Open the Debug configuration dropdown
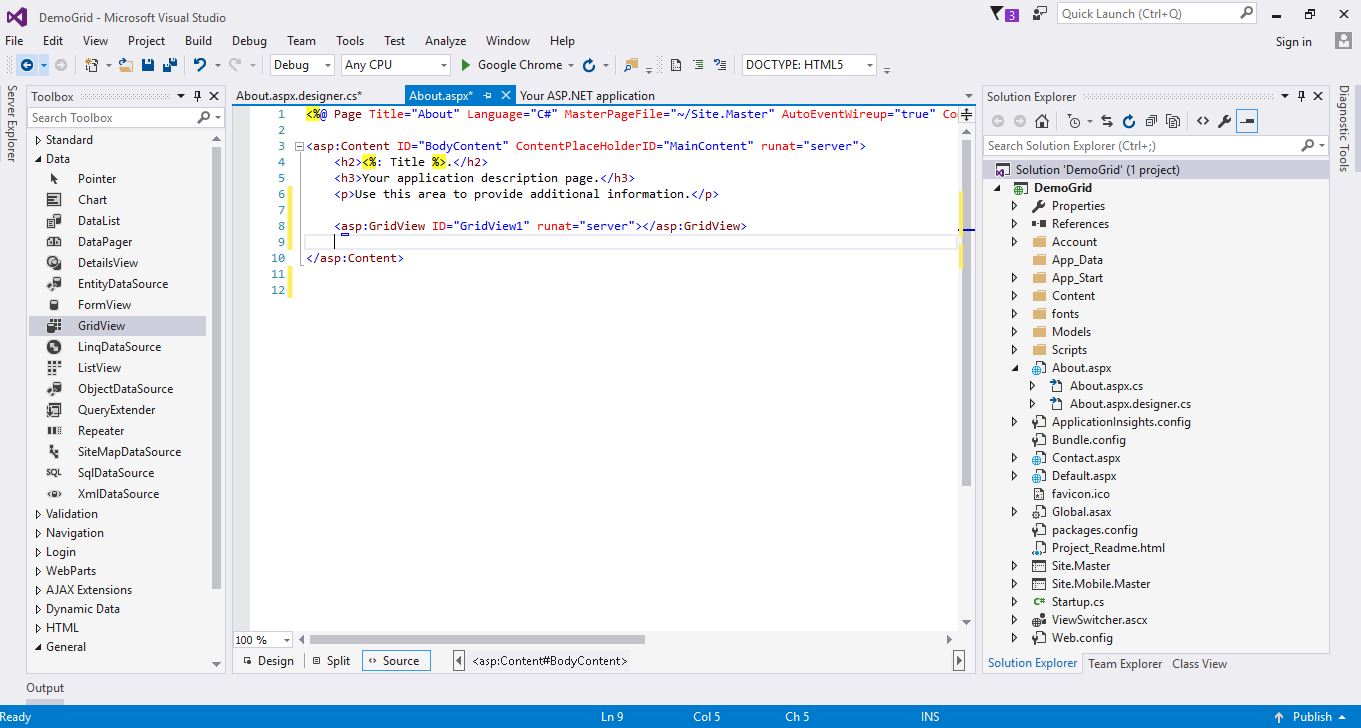The height and width of the screenshot is (728, 1361). 302,65
